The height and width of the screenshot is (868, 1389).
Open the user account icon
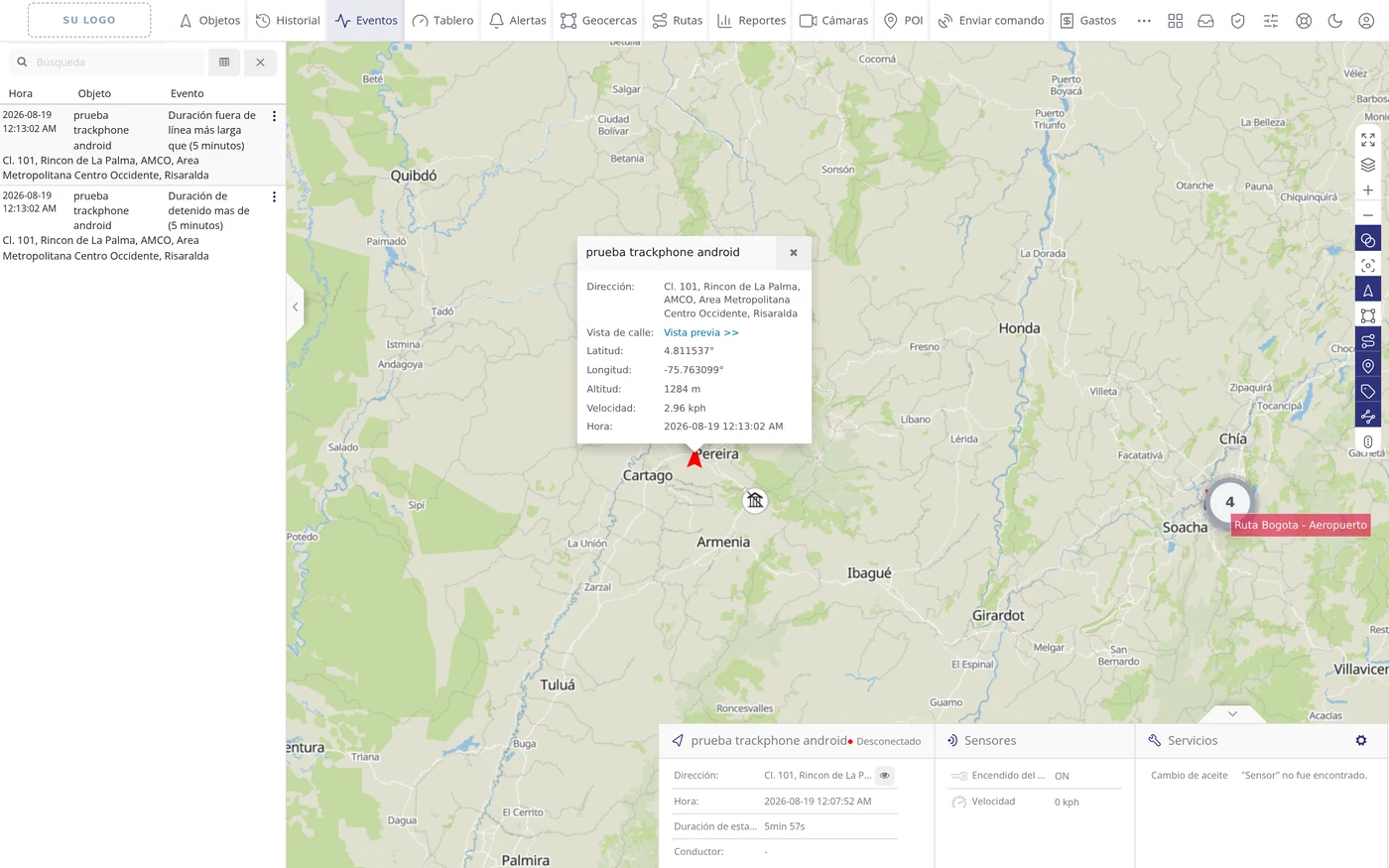coord(1366,20)
